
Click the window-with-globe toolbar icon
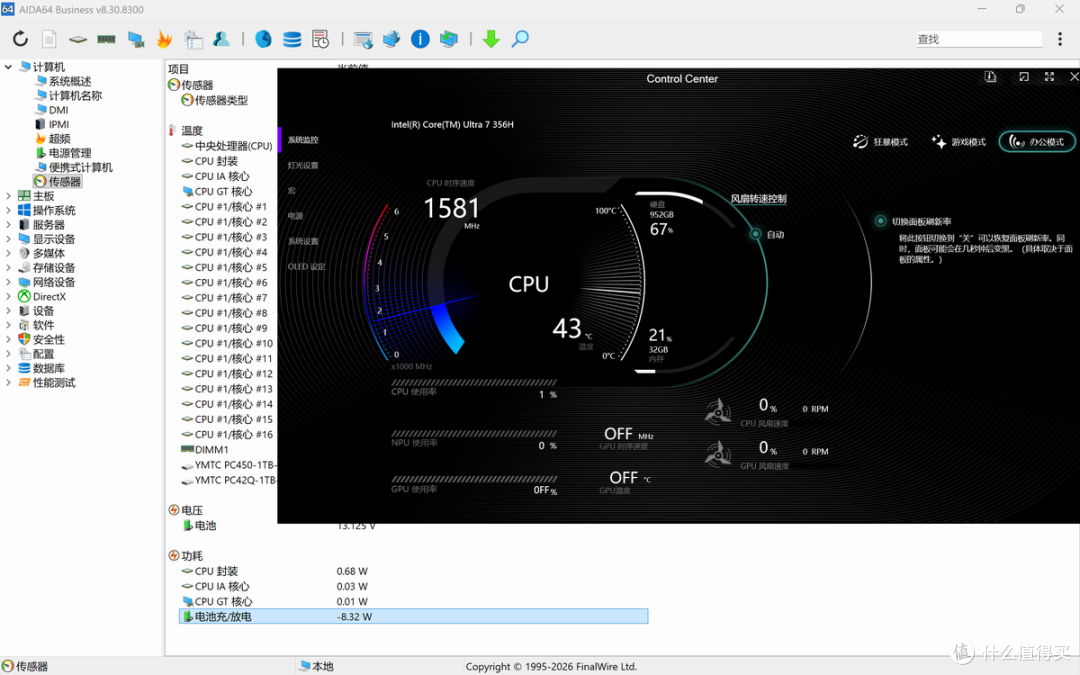(x=363, y=39)
